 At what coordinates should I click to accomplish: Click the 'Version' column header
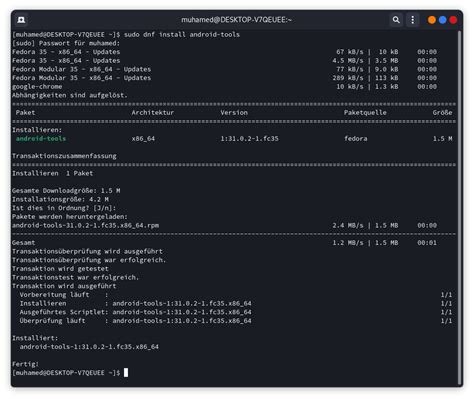[234, 112]
